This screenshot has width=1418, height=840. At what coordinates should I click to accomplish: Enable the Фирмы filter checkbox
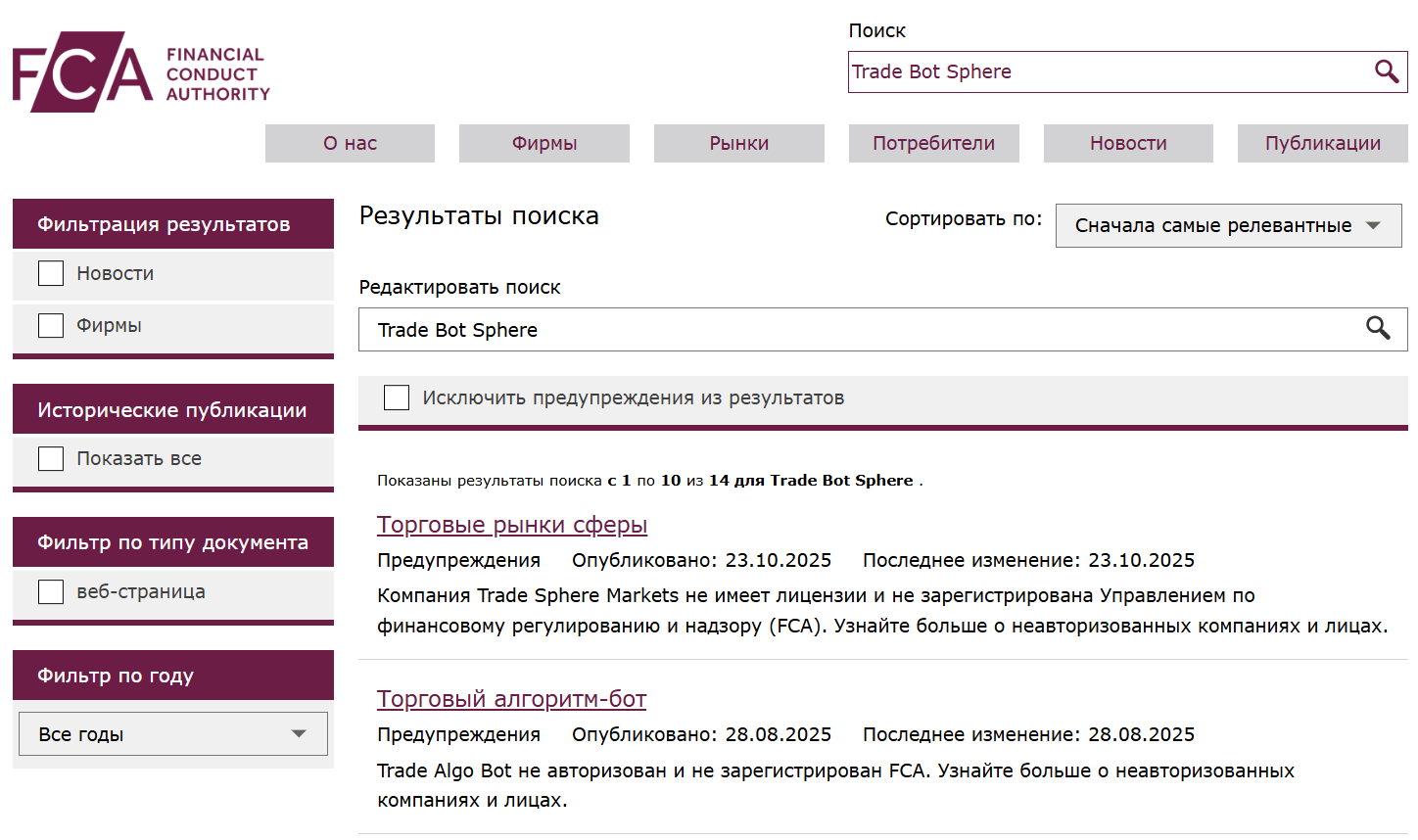[50, 325]
